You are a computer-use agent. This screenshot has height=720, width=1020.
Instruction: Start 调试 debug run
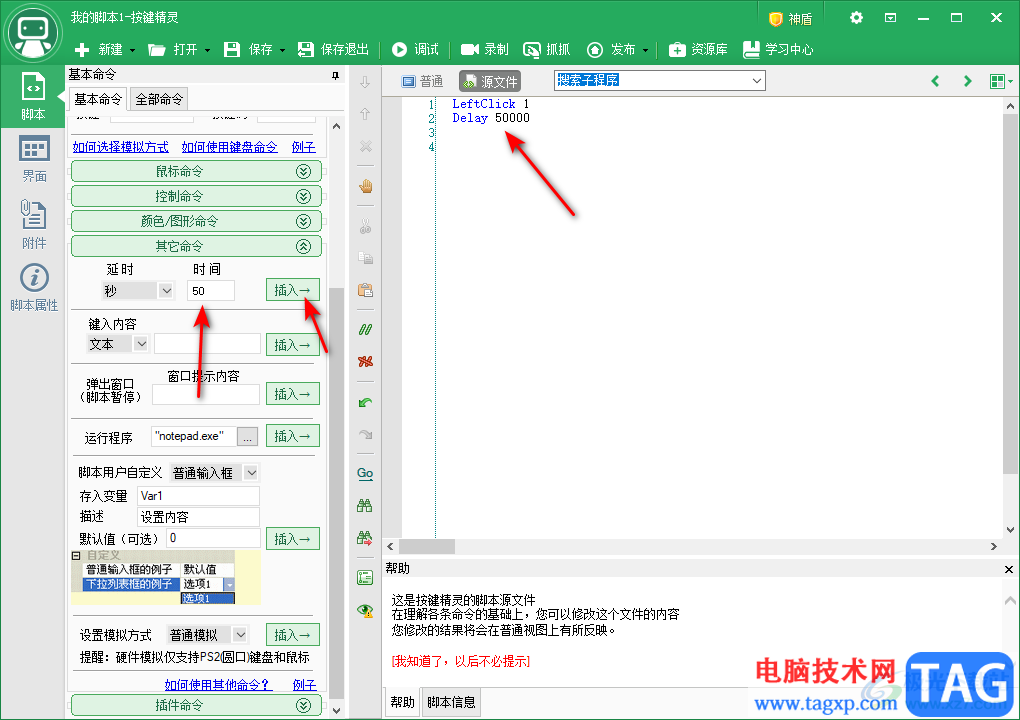coord(415,49)
